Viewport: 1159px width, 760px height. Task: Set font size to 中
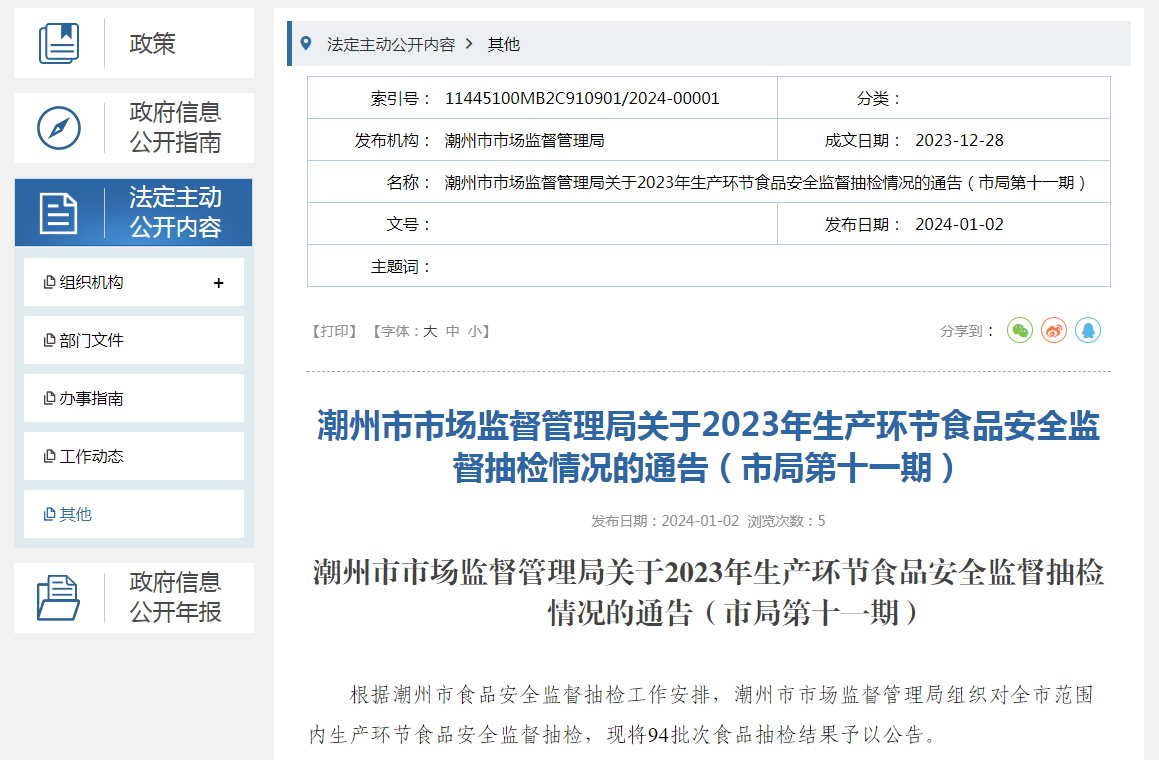(452, 331)
